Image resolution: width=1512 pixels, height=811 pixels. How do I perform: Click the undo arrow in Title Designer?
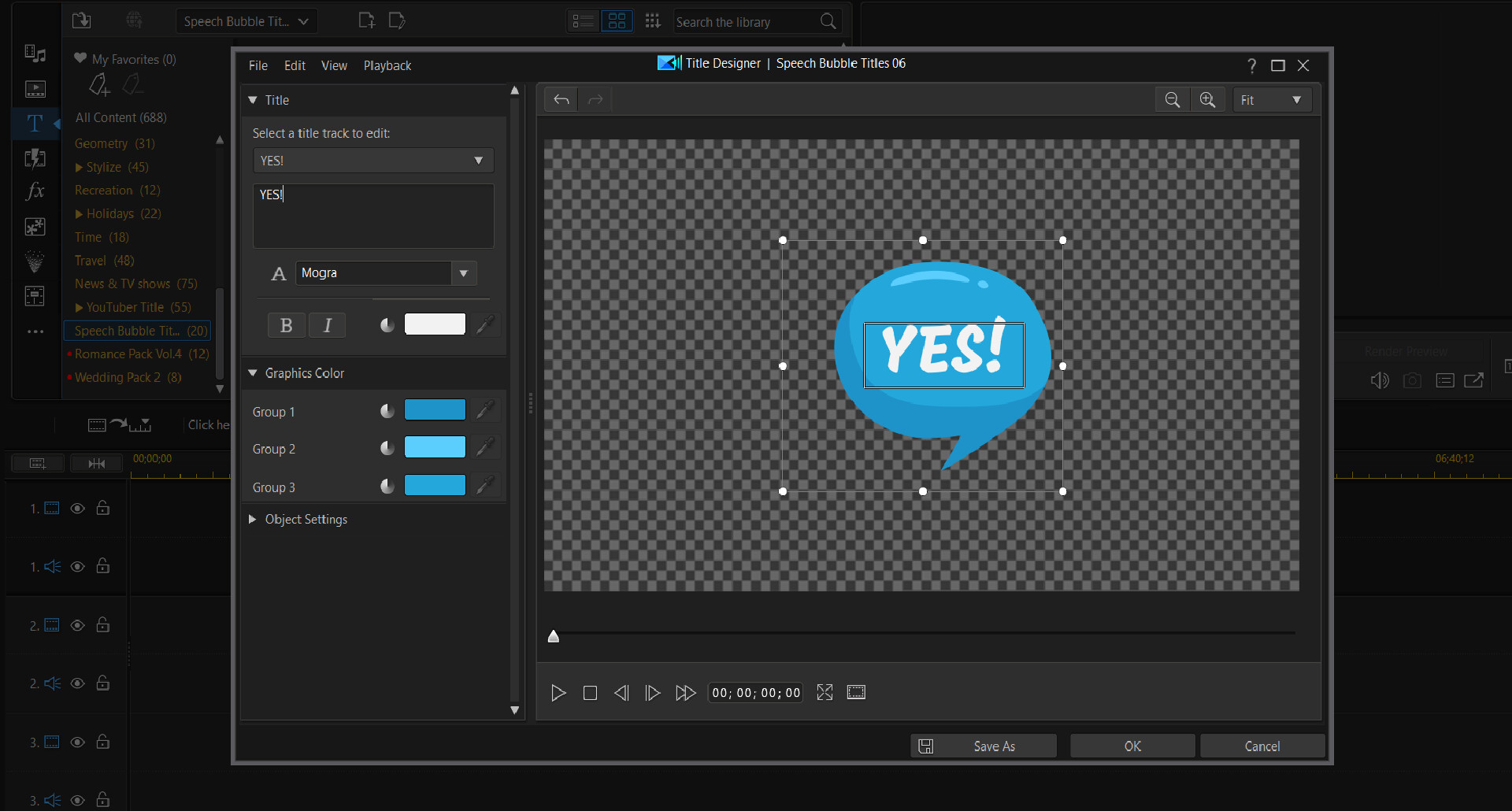pyautogui.click(x=561, y=99)
